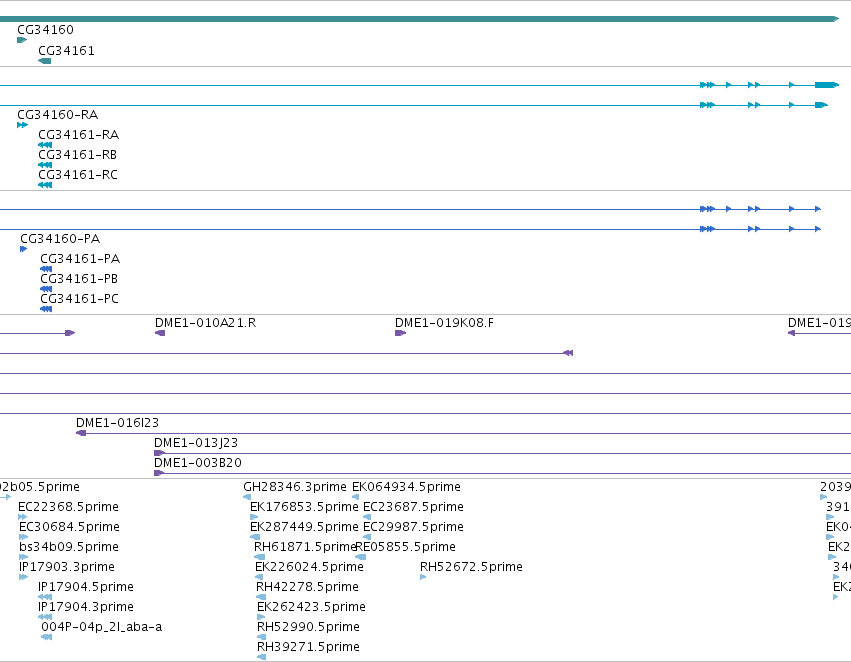Click the IP17903.3prime EST label
851x662 pixels.
[x=67, y=568]
